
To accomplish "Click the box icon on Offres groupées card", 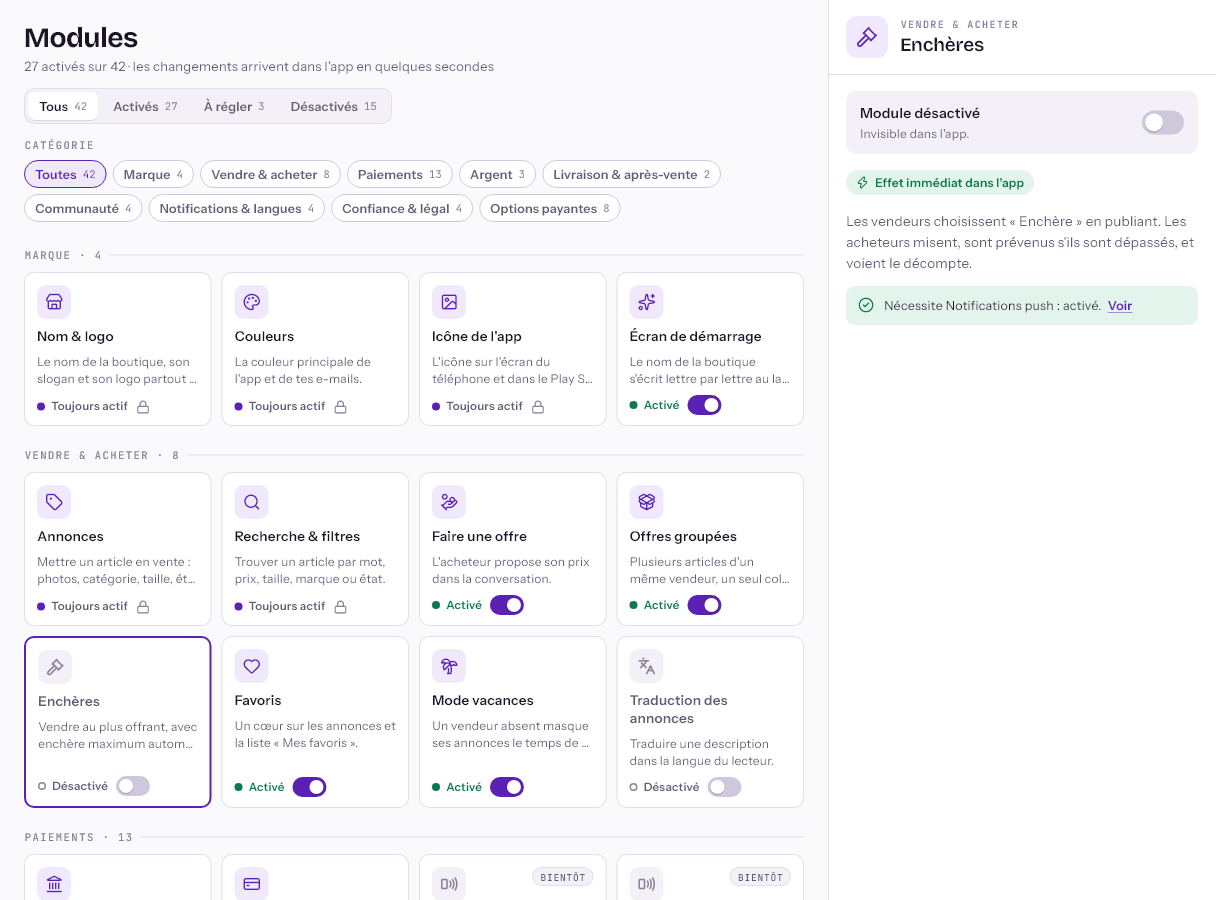I will [647, 502].
